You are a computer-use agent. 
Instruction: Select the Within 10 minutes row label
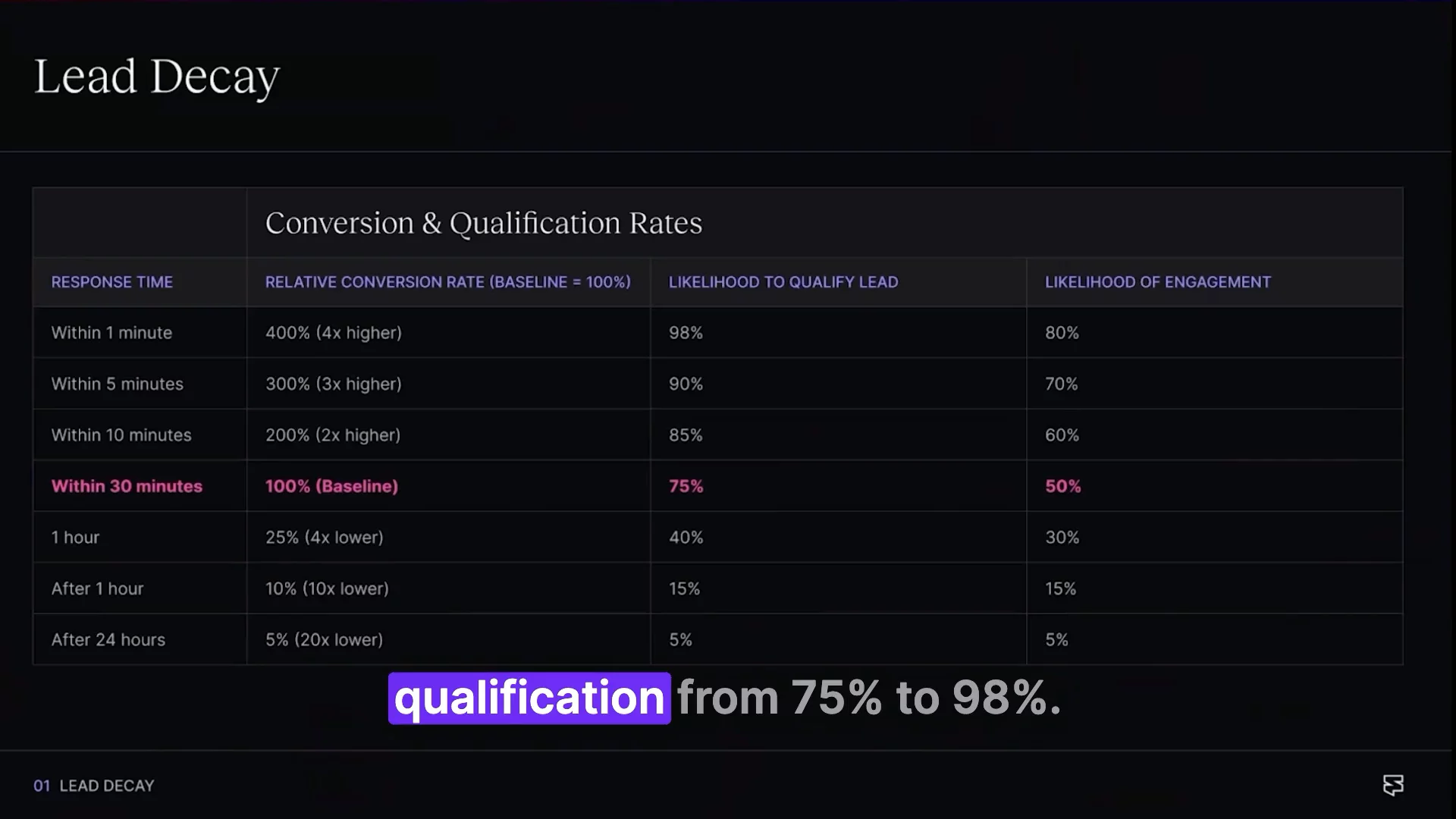point(121,435)
